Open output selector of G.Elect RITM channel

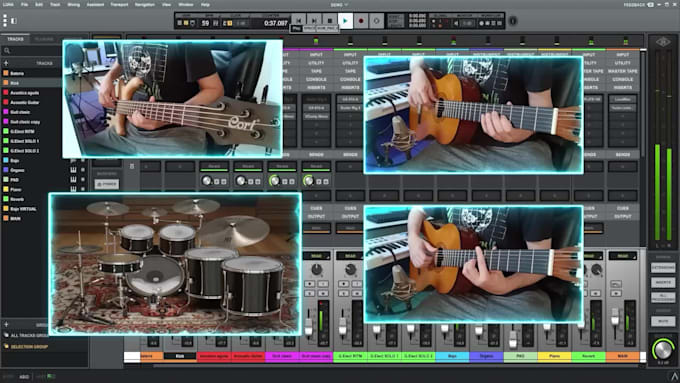[350, 228]
